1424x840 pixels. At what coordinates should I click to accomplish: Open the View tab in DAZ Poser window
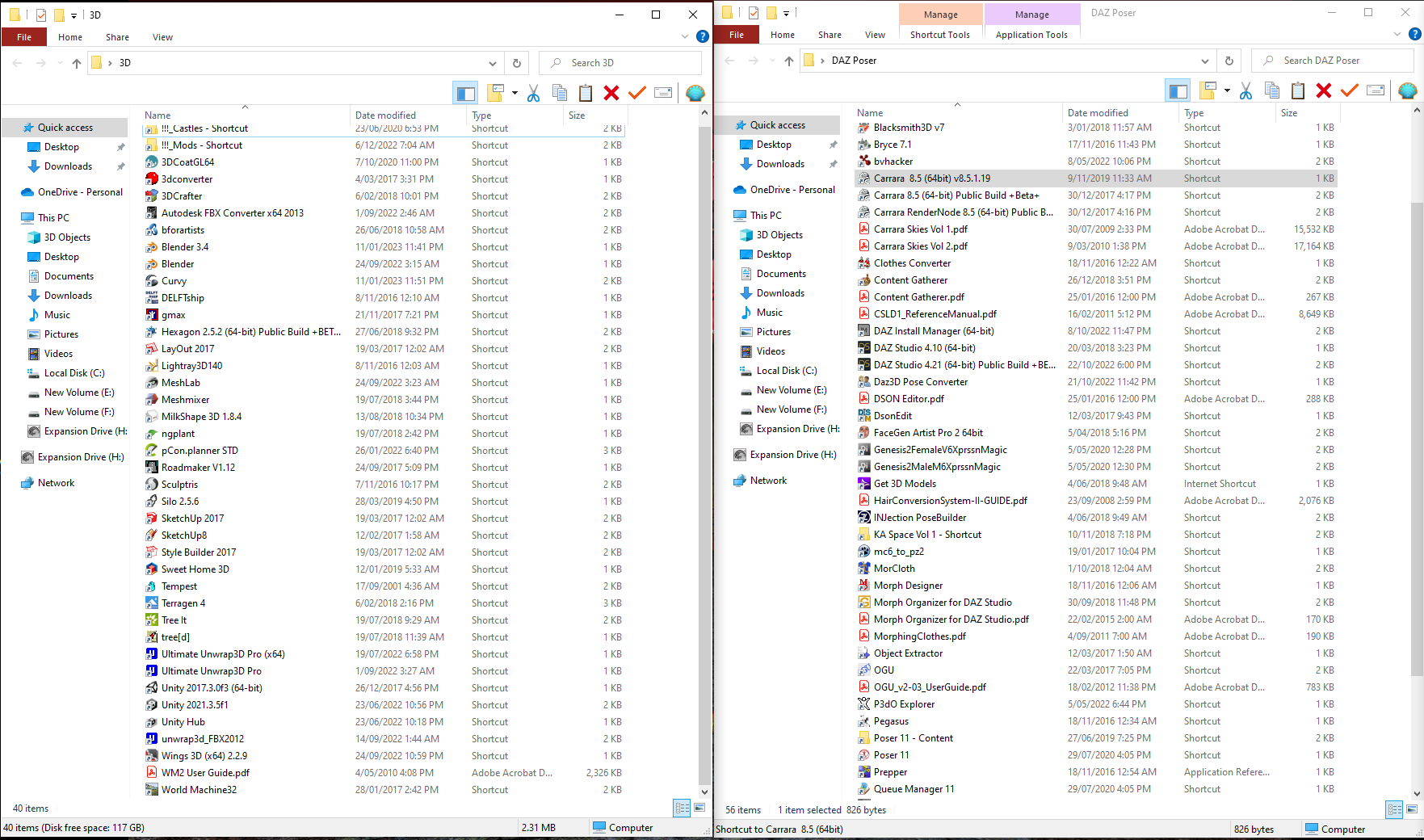click(x=875, y=34)
